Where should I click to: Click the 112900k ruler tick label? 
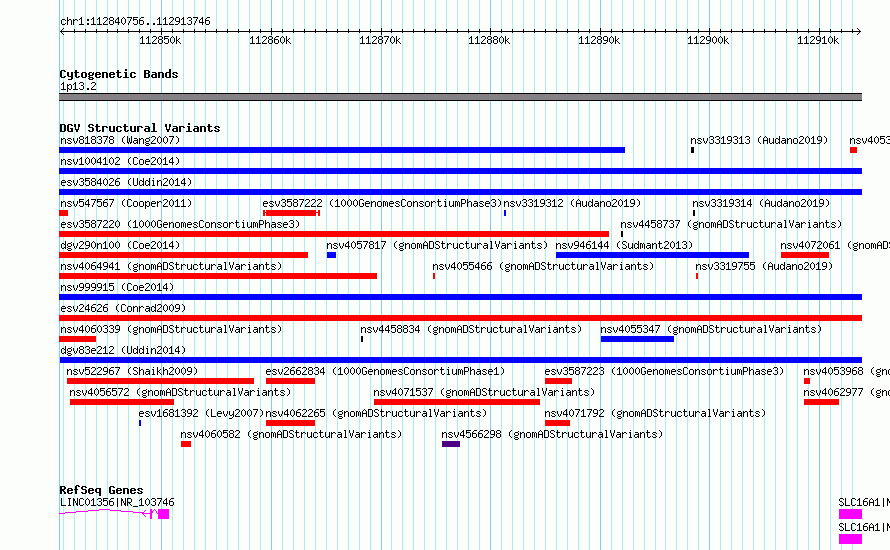coord(708,40)
